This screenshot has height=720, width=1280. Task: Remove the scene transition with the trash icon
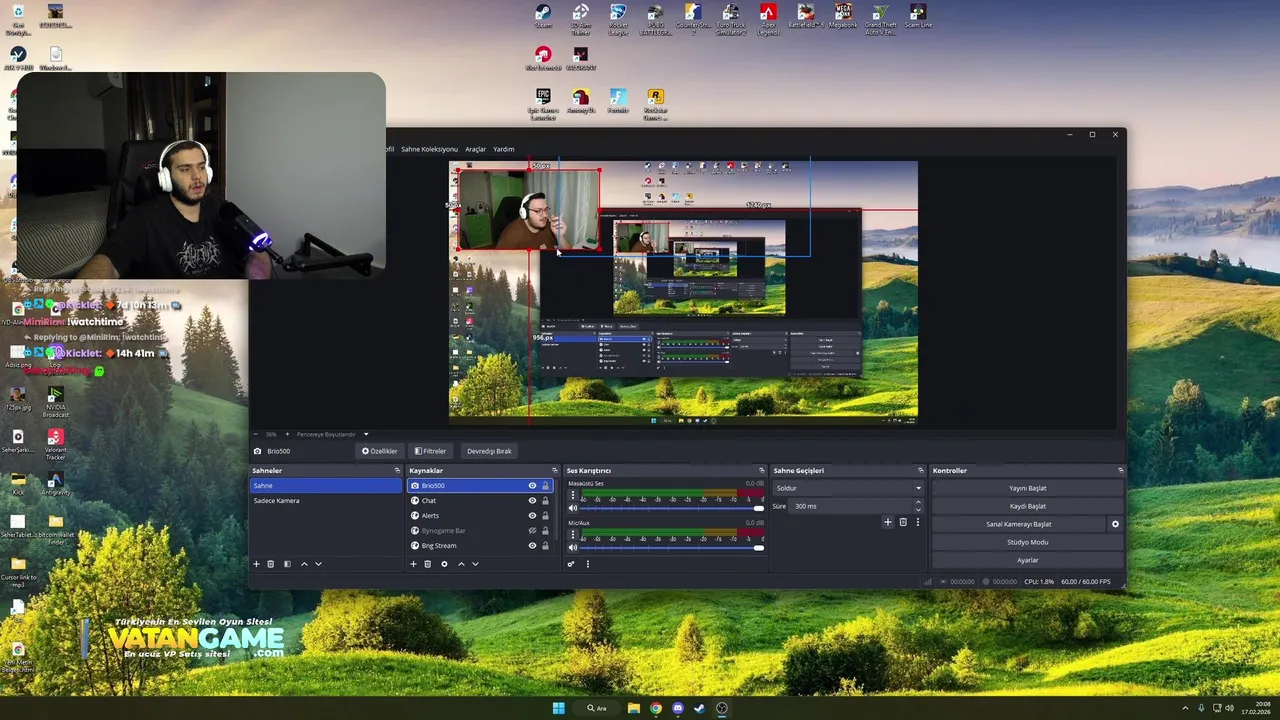click(x=903, y=522)
